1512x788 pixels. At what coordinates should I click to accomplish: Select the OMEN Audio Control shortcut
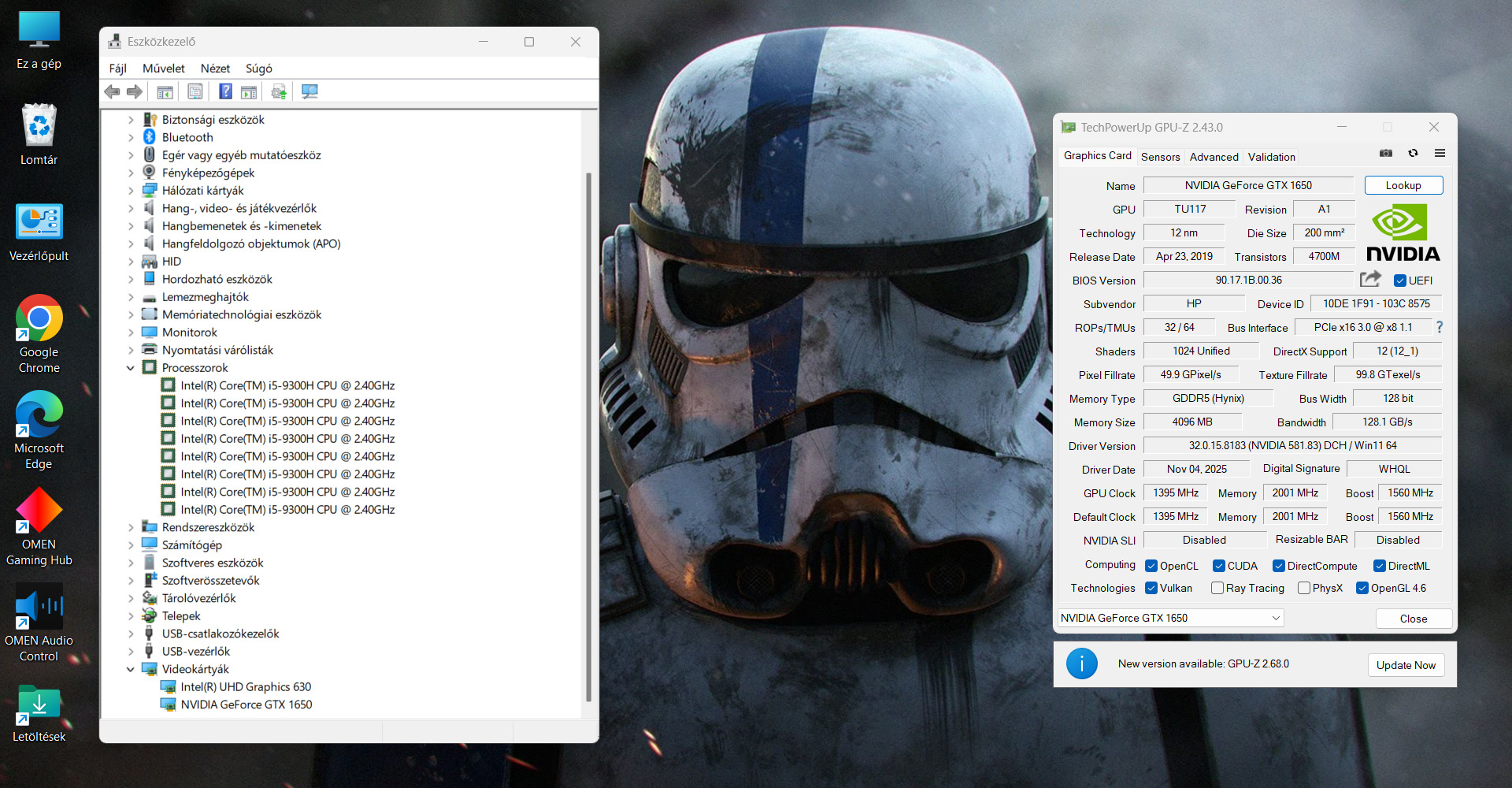tap(39, 623)
